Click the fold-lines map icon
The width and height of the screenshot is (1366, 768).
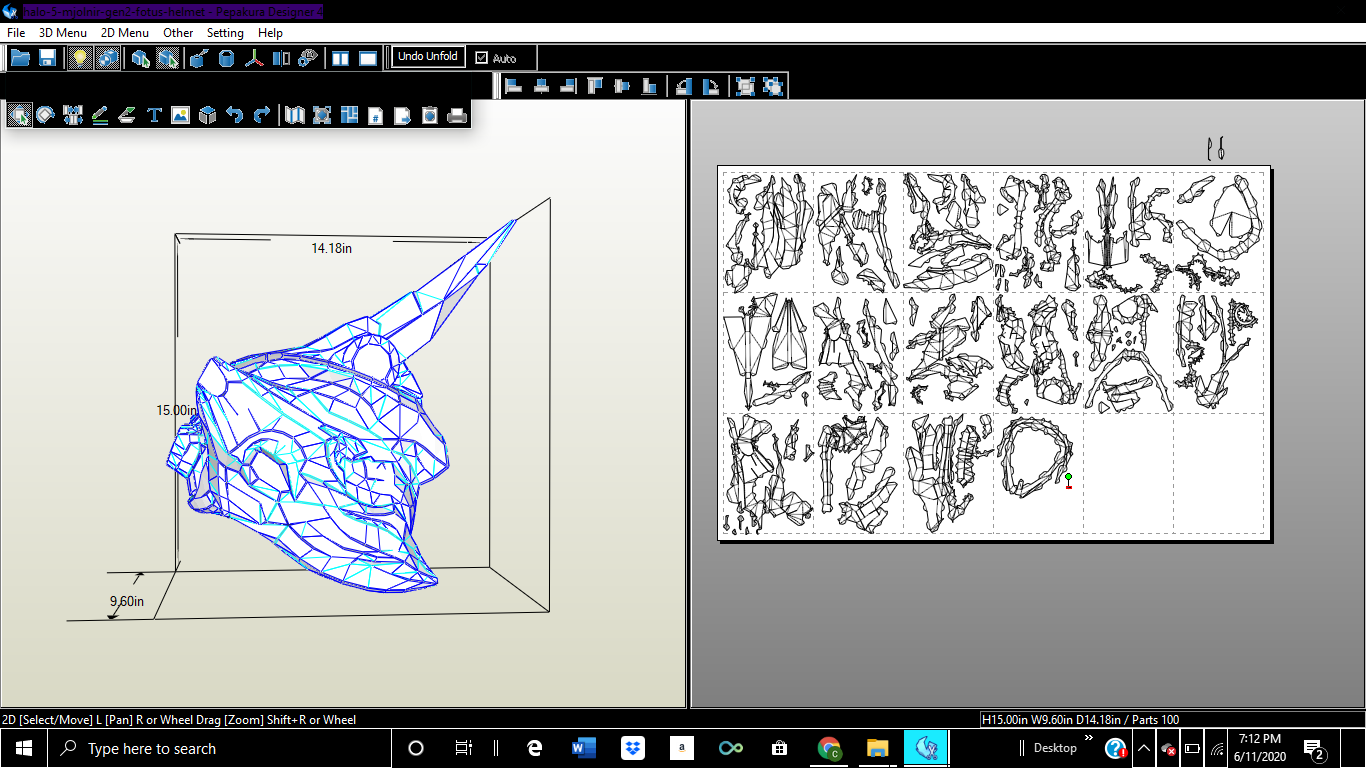click(x=294, y=115)
